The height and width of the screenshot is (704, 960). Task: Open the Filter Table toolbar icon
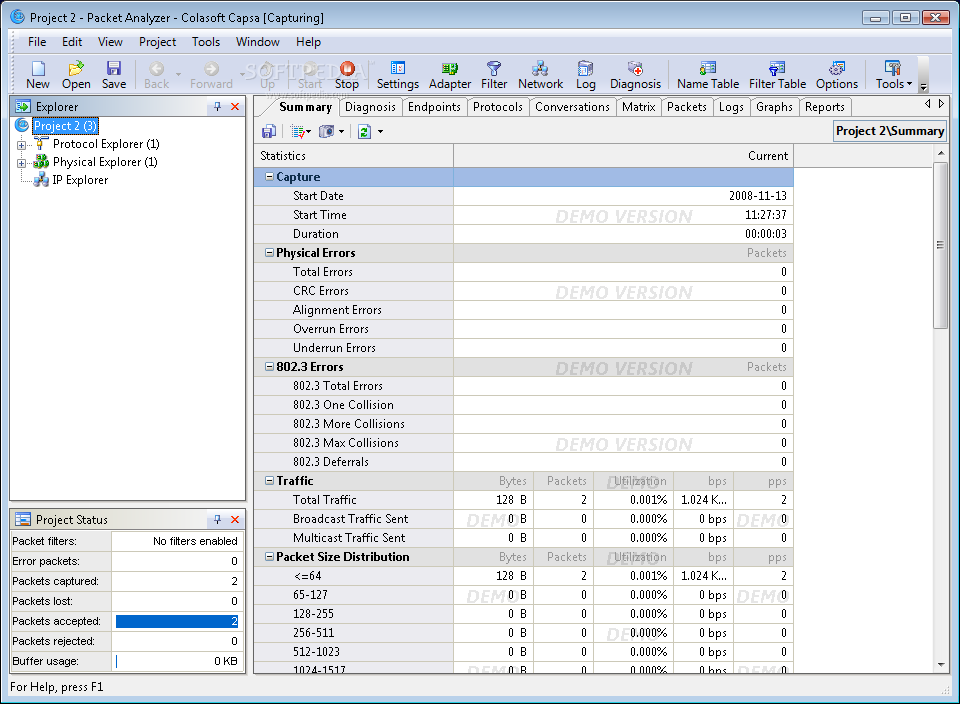(777, 75)
